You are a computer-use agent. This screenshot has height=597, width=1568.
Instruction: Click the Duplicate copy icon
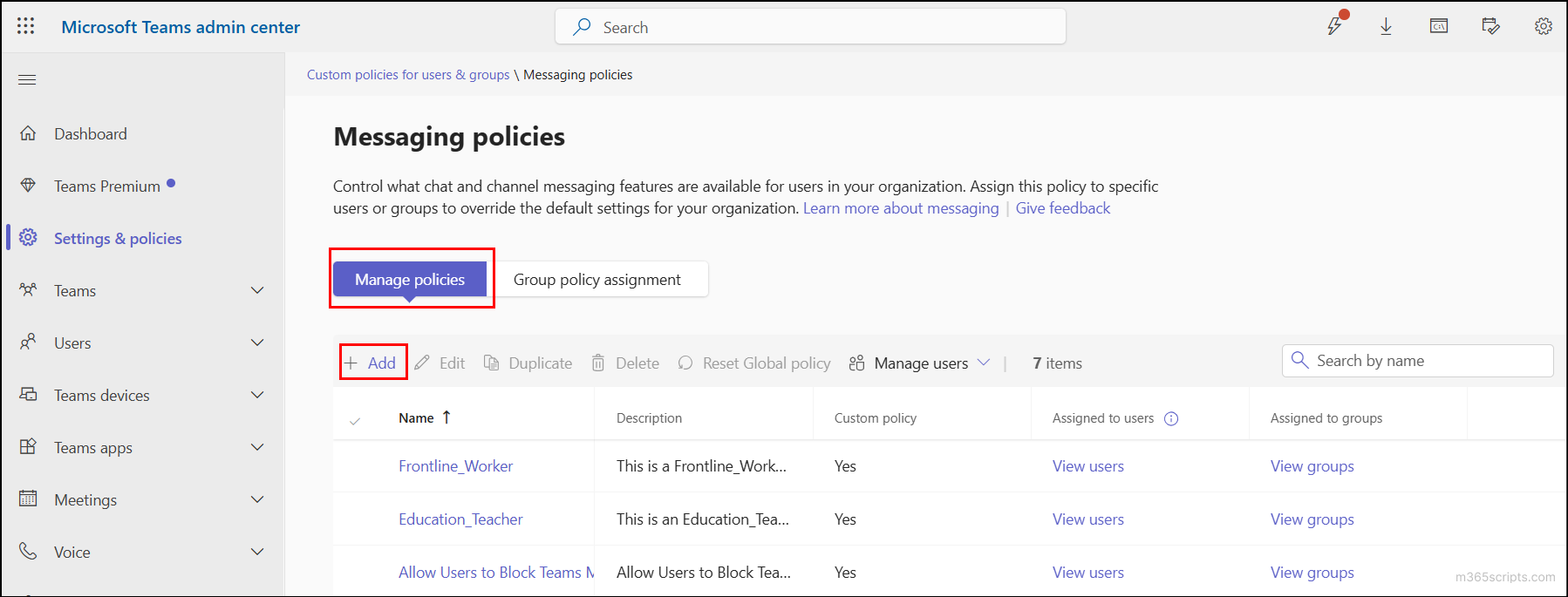coord(492,363)
